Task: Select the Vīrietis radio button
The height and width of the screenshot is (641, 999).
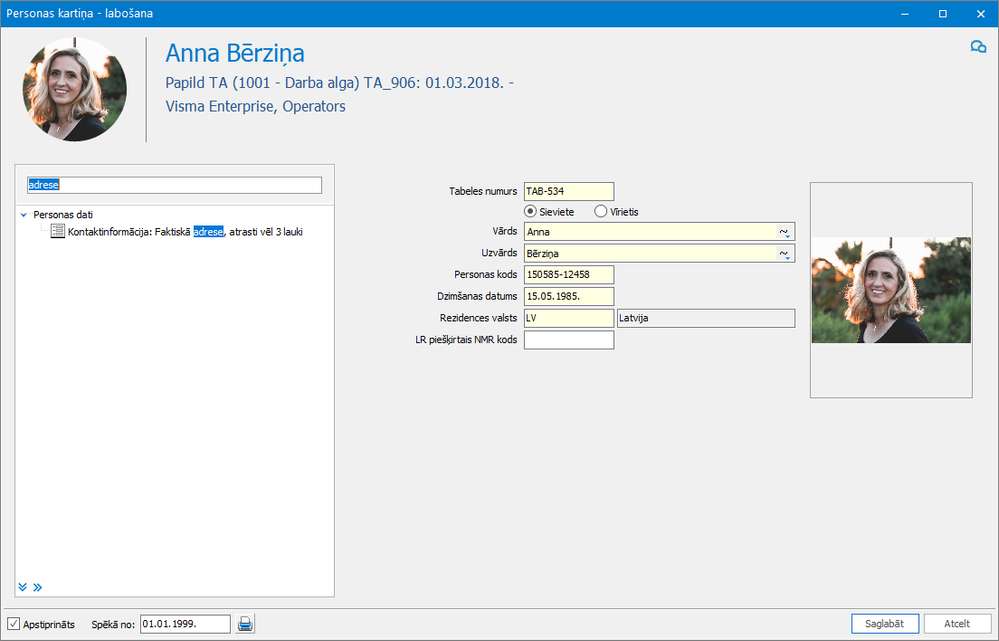Action: 600,212
